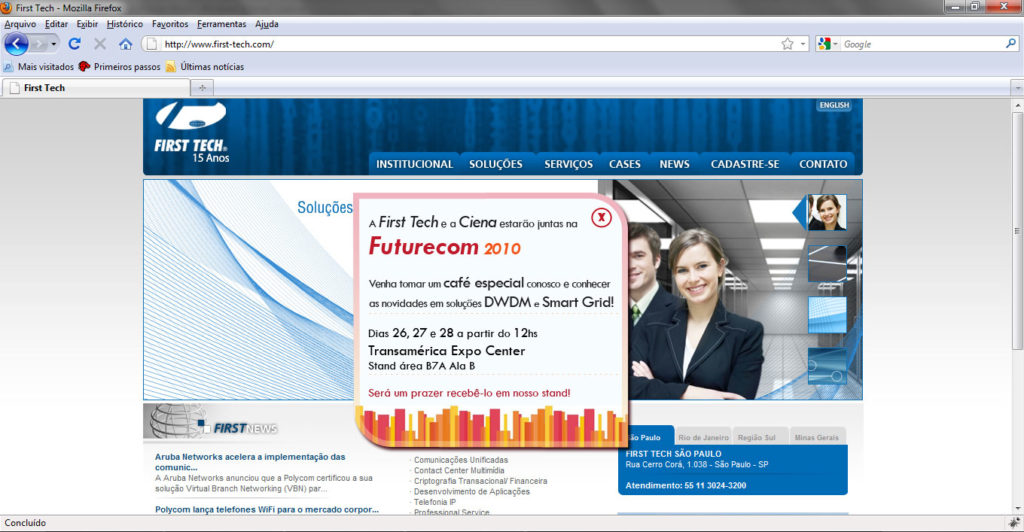
Task: Click the page identity icon in address bar
Action: [152, 44]
